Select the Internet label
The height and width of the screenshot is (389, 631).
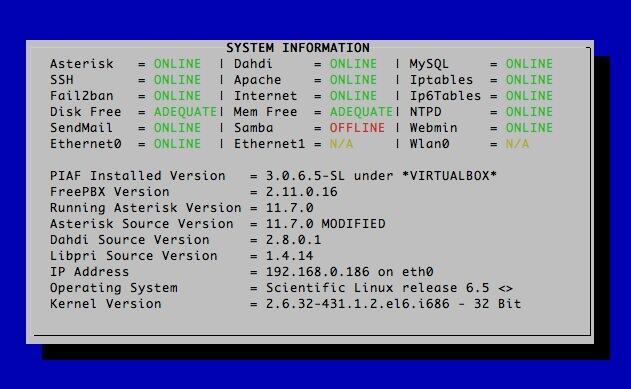coord(266,96)
